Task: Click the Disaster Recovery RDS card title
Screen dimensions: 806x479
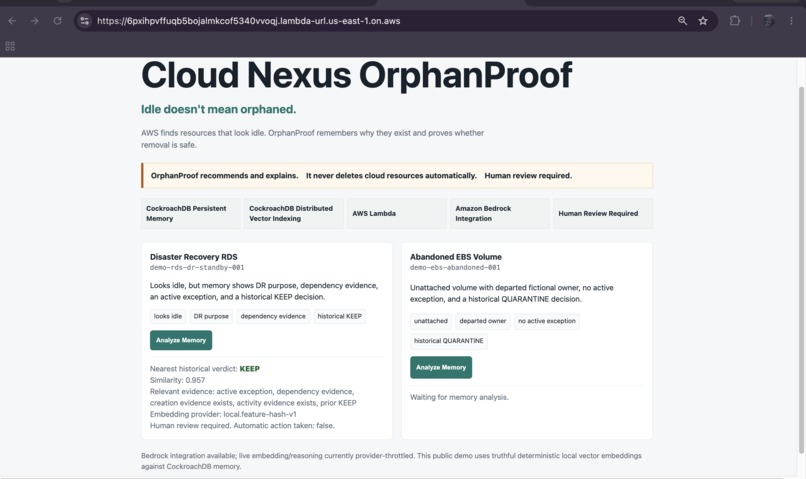Action: point(194,256)
